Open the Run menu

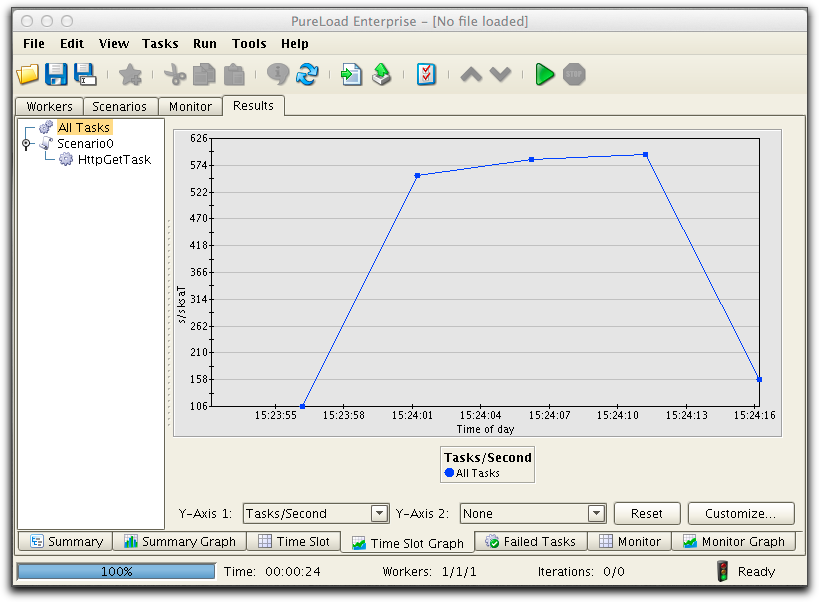(x=205, y=43)
